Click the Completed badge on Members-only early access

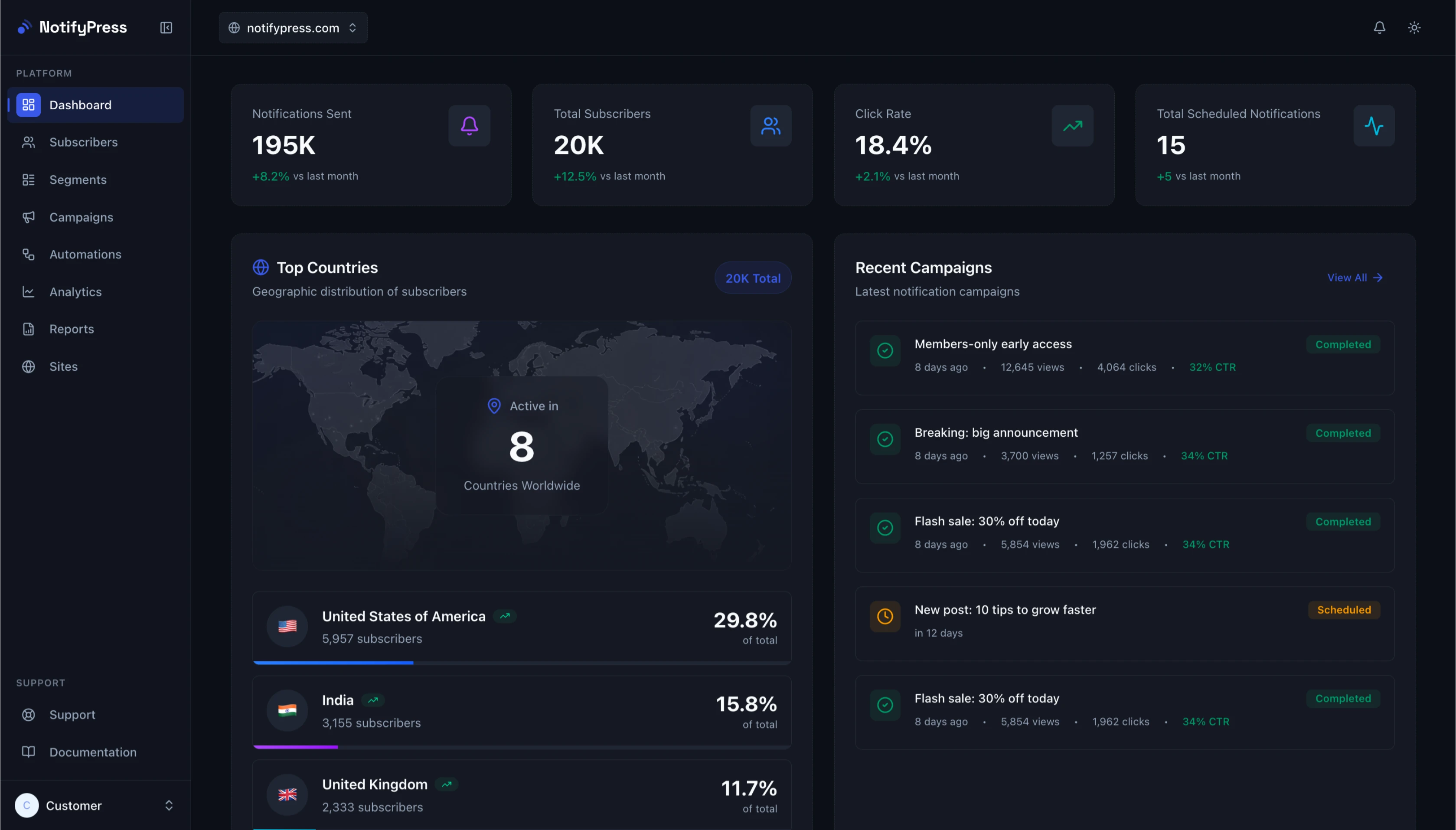click(1342, 344)
